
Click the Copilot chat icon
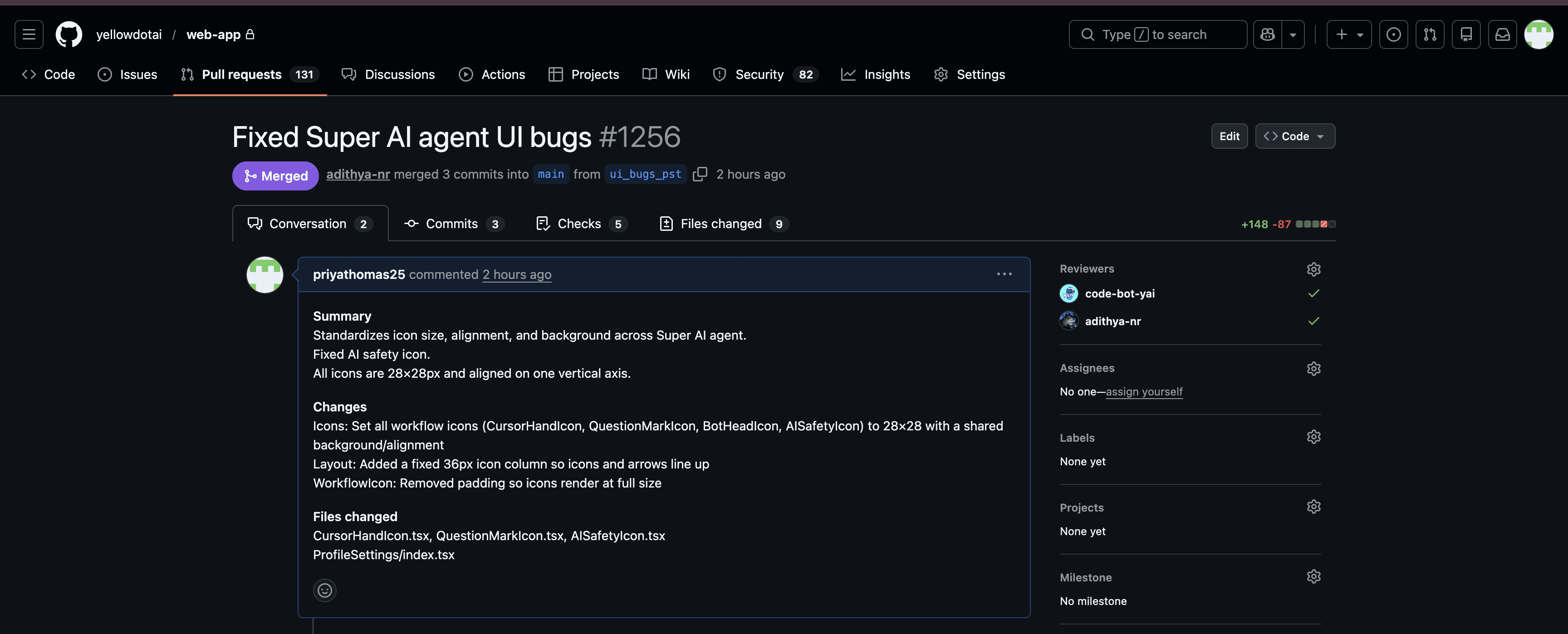1267,34
